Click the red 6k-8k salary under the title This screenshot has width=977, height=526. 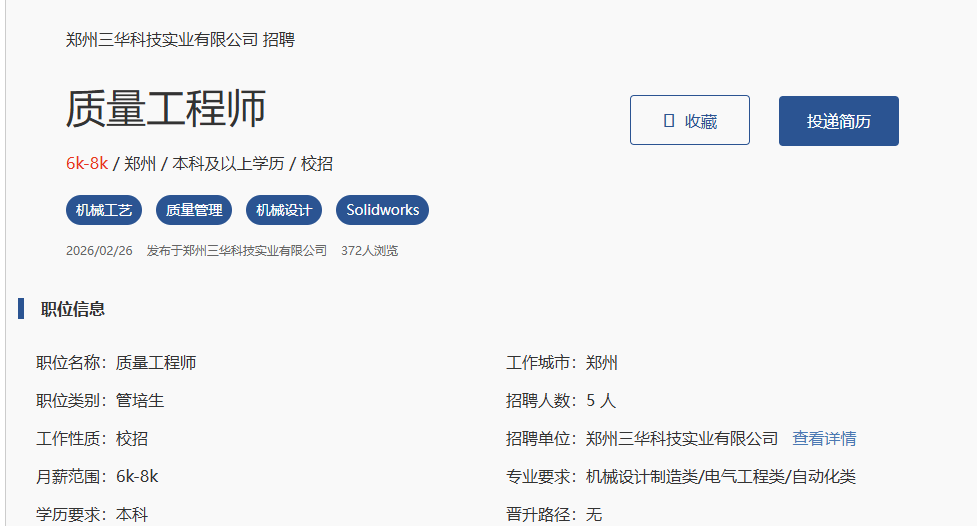[87, 164]
